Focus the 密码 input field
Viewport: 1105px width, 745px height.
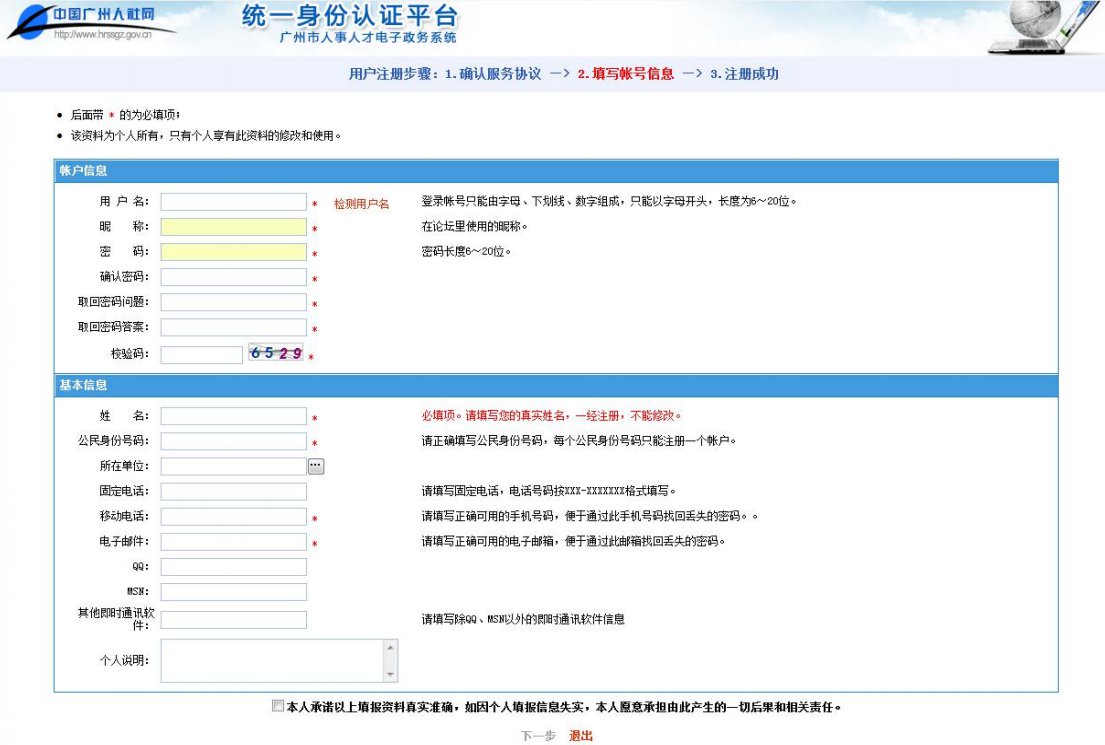pos(233,252)
